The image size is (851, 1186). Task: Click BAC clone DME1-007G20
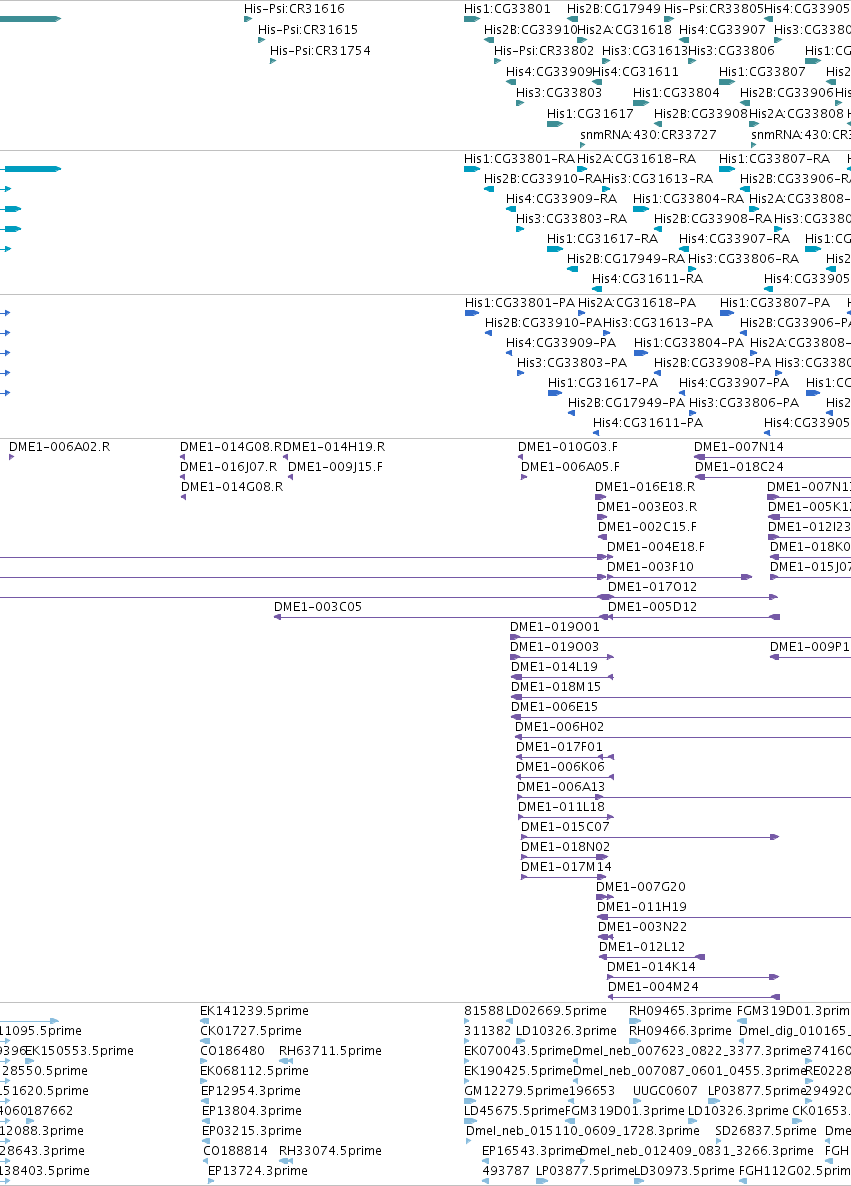click(x=641, y=887)
